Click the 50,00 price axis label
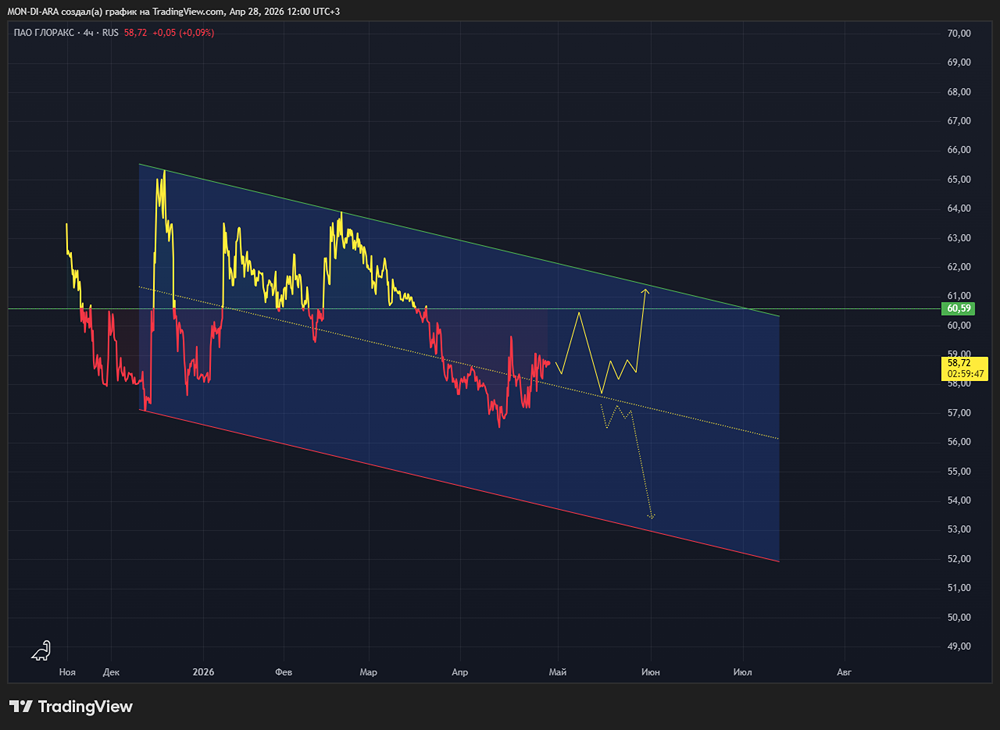Screen dimensions: 1000x730 point(959,617)
